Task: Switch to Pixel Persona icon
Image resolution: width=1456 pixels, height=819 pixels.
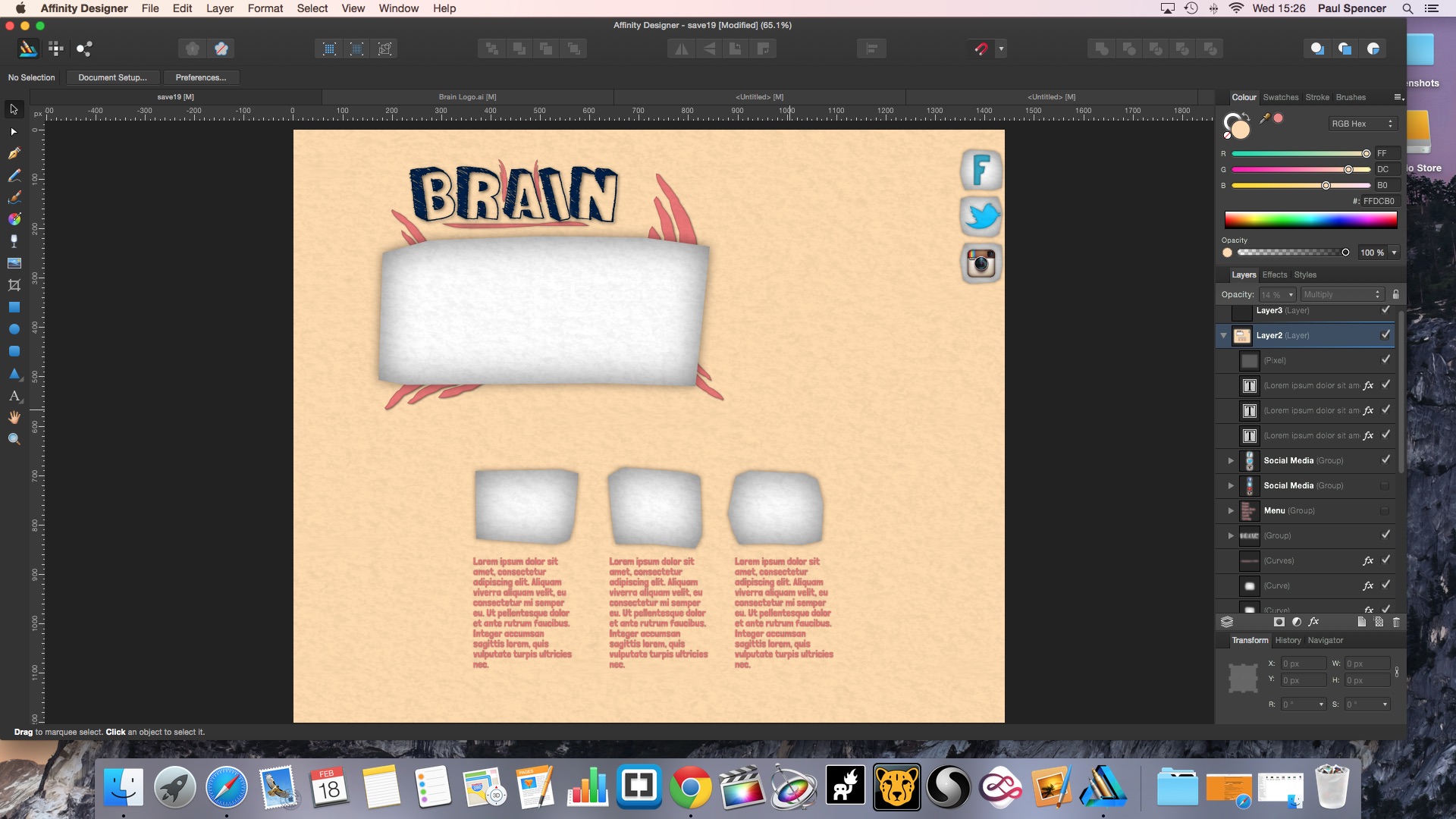Action: [x=55, y=49]
